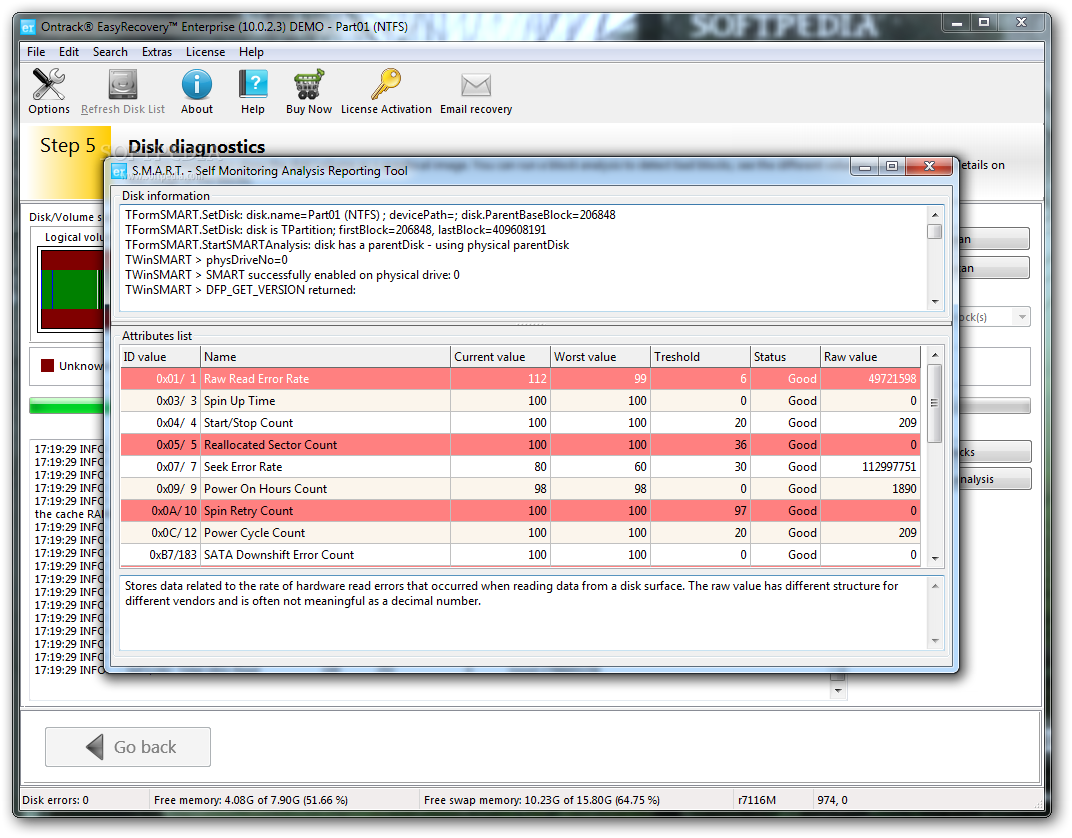Viewport: 1072px width, 838px height.
Task: Click the green progress bar in main window
Action: click(68, 406)
